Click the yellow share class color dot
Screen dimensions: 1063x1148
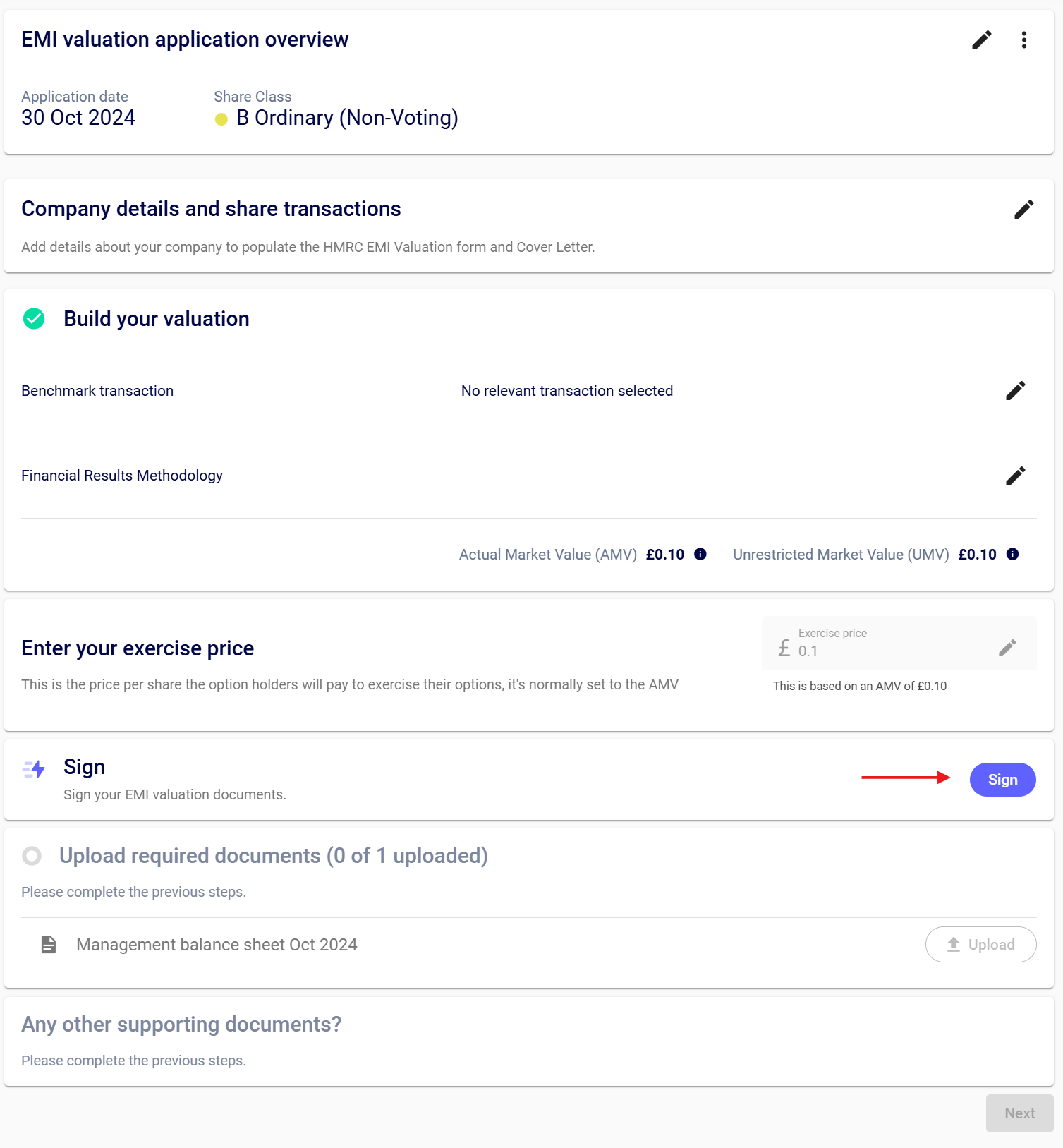[221, 119]
